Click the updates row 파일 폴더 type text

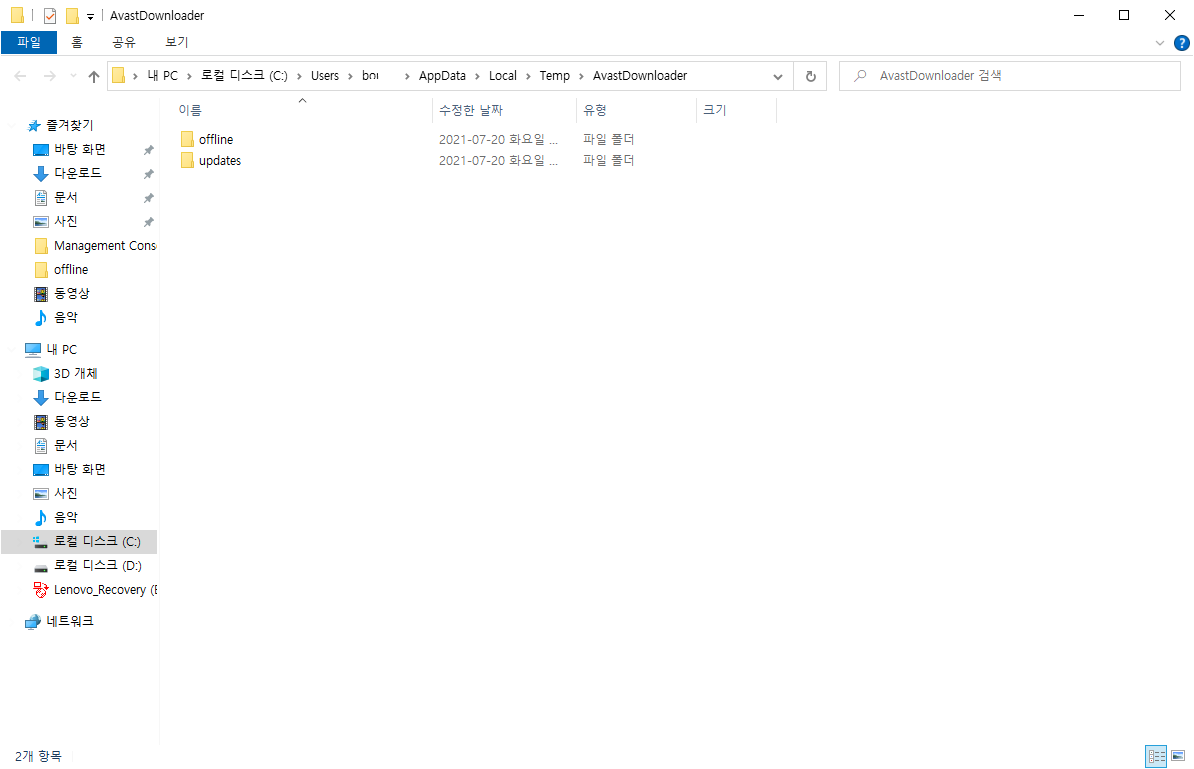click(x=608, y=161)
